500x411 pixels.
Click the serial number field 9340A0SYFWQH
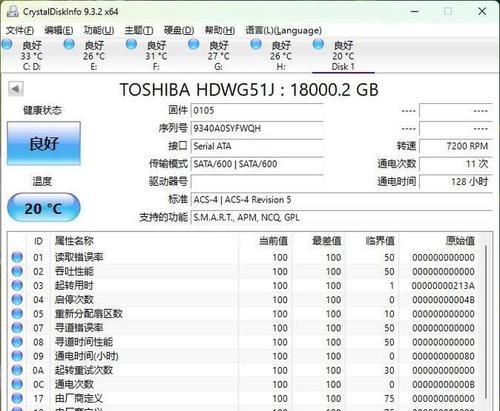point(257,128)
